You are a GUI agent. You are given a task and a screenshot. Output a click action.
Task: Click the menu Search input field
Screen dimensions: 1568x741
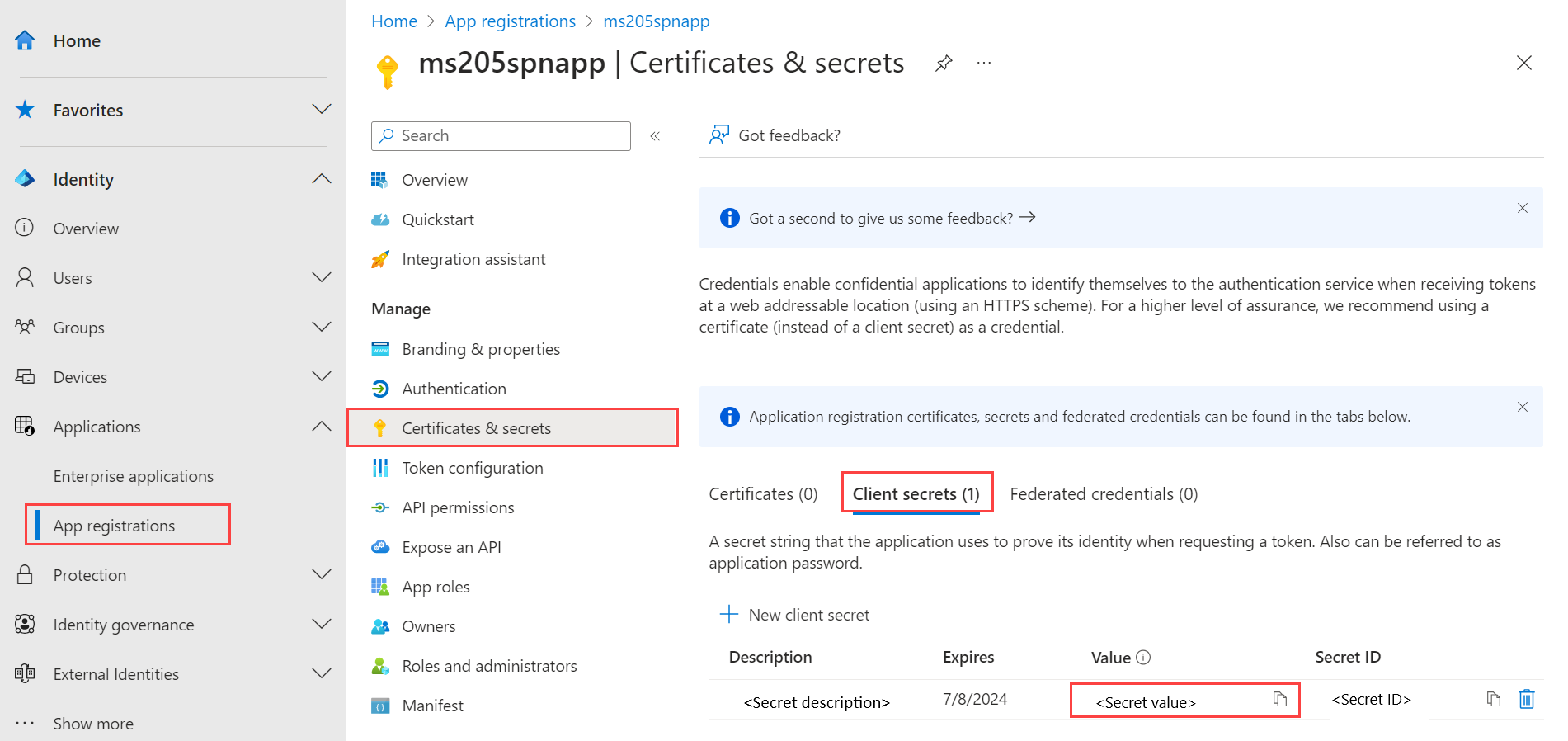coord(511,136)
